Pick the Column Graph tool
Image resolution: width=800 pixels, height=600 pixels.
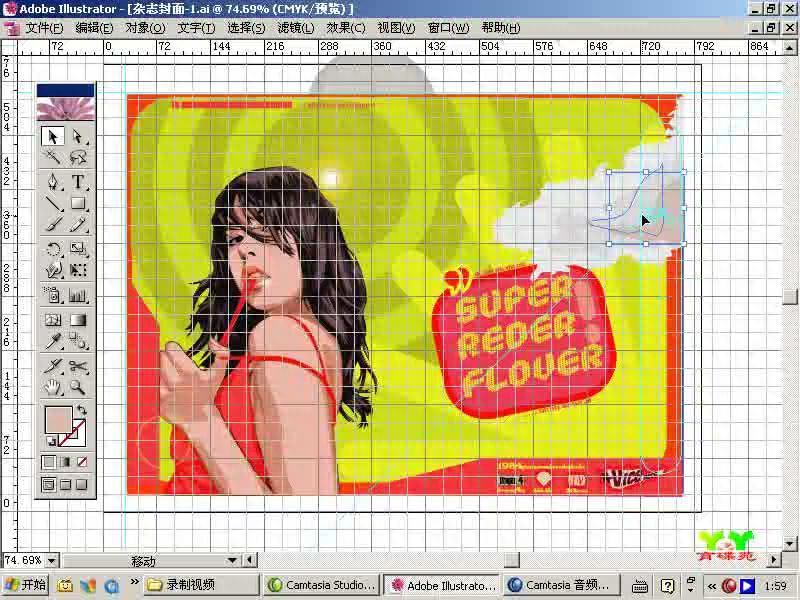click(78, 295)
